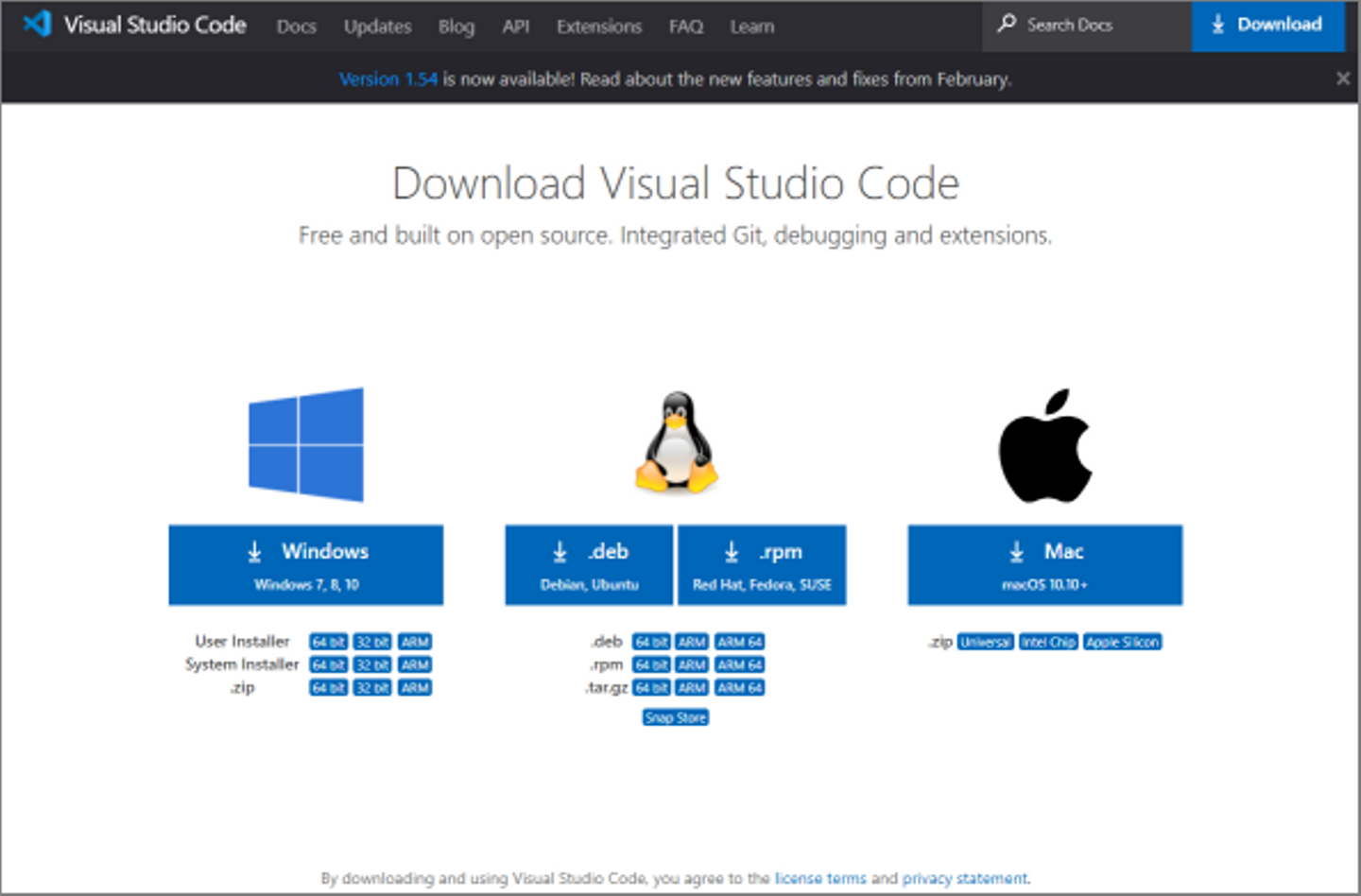Download the .deb package for Debian, Ubuntu
This screenshot has height=896, width=1361.
tap(589, 564)
